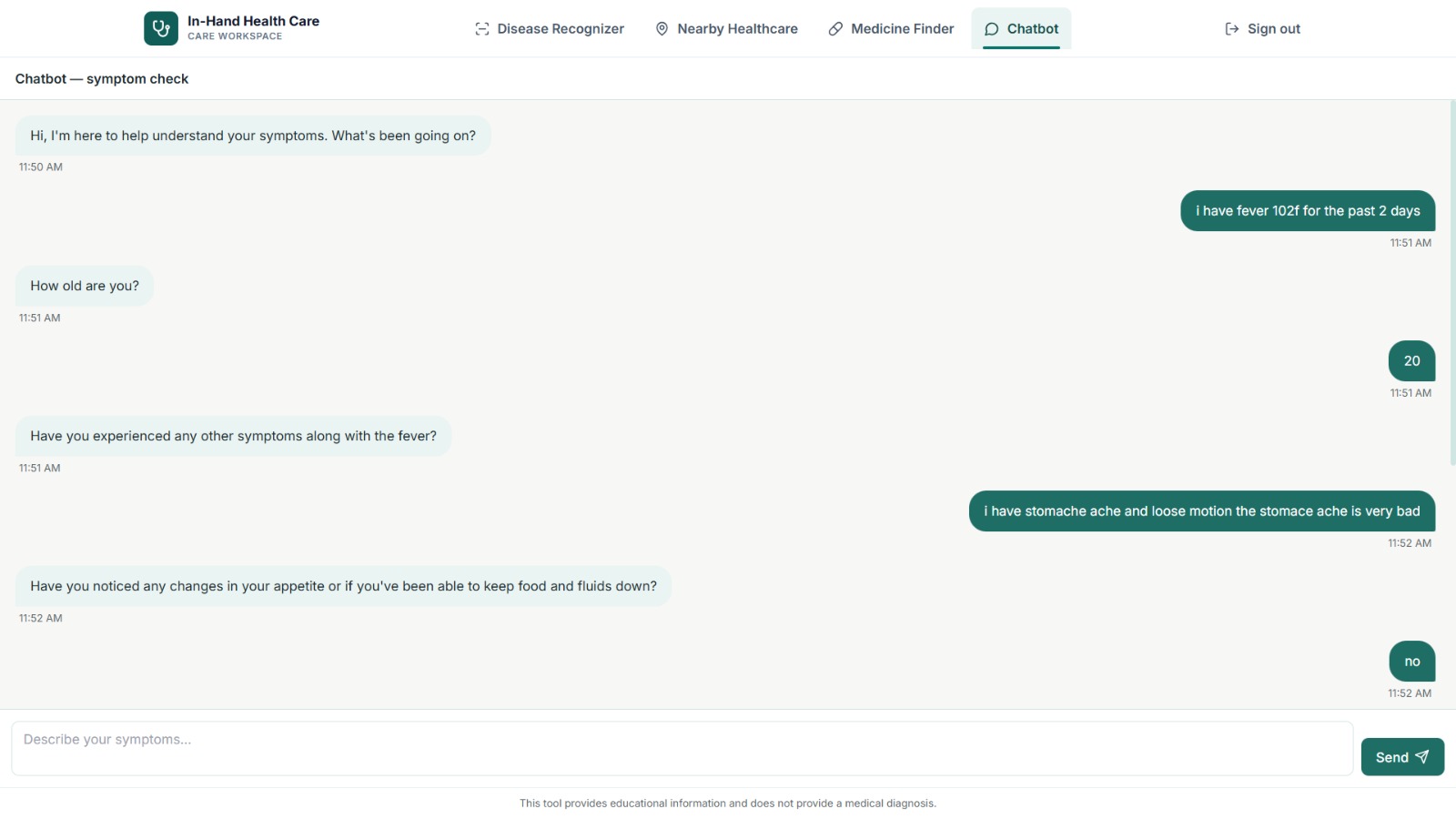Click the CARE WORKSPACE subtitle
1456x819 pixels.
(x=235, y=36)
